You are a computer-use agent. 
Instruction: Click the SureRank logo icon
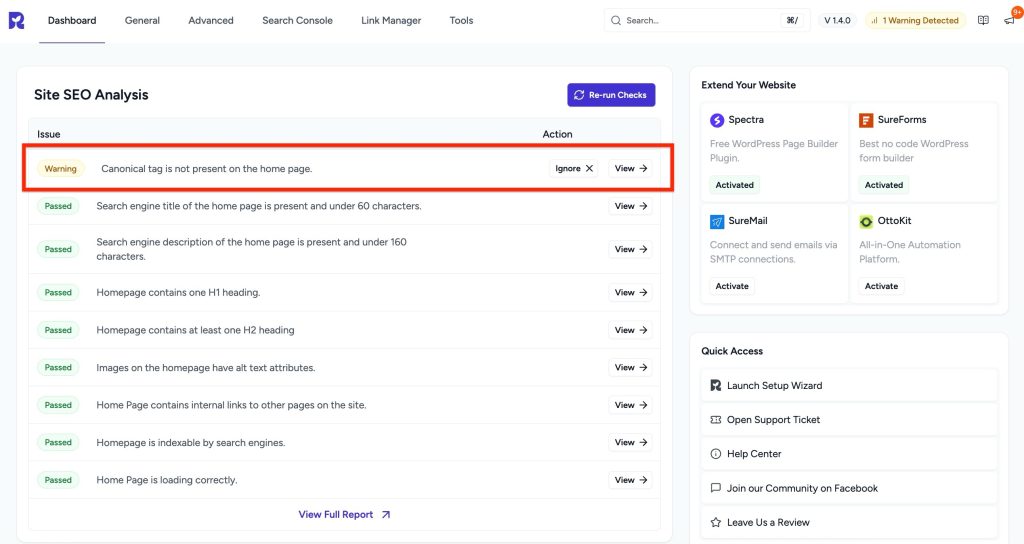pyautogui.click(x=17, y=20)
